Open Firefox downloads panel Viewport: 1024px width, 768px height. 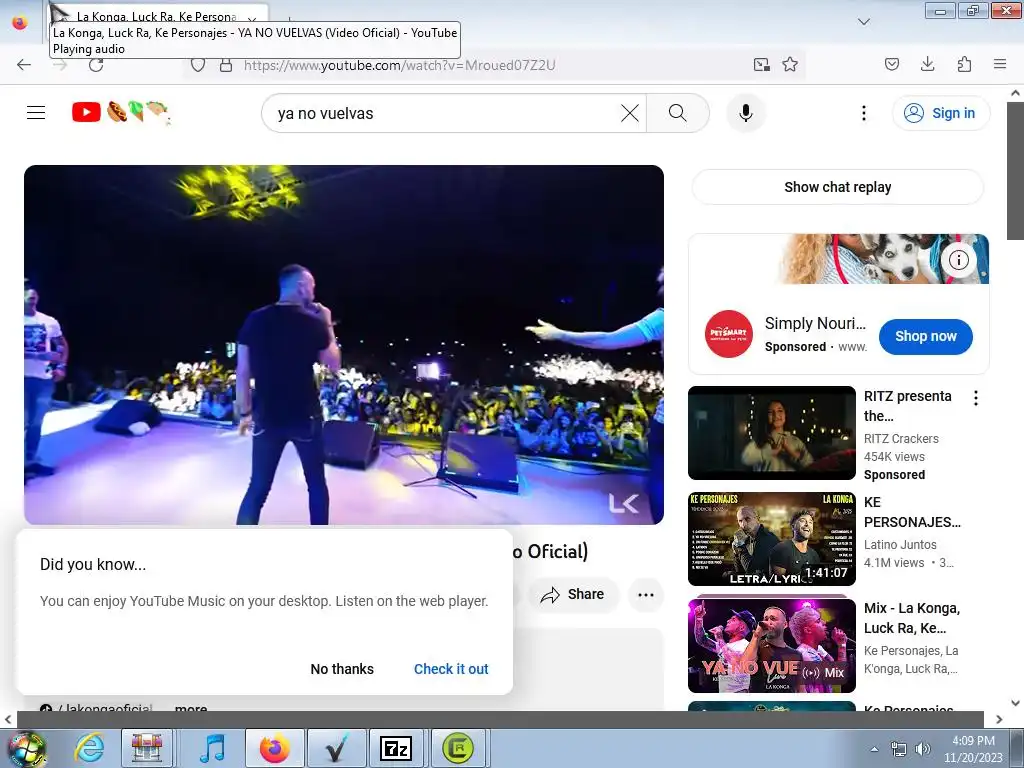pyautogui.click(x=927, y=64)
